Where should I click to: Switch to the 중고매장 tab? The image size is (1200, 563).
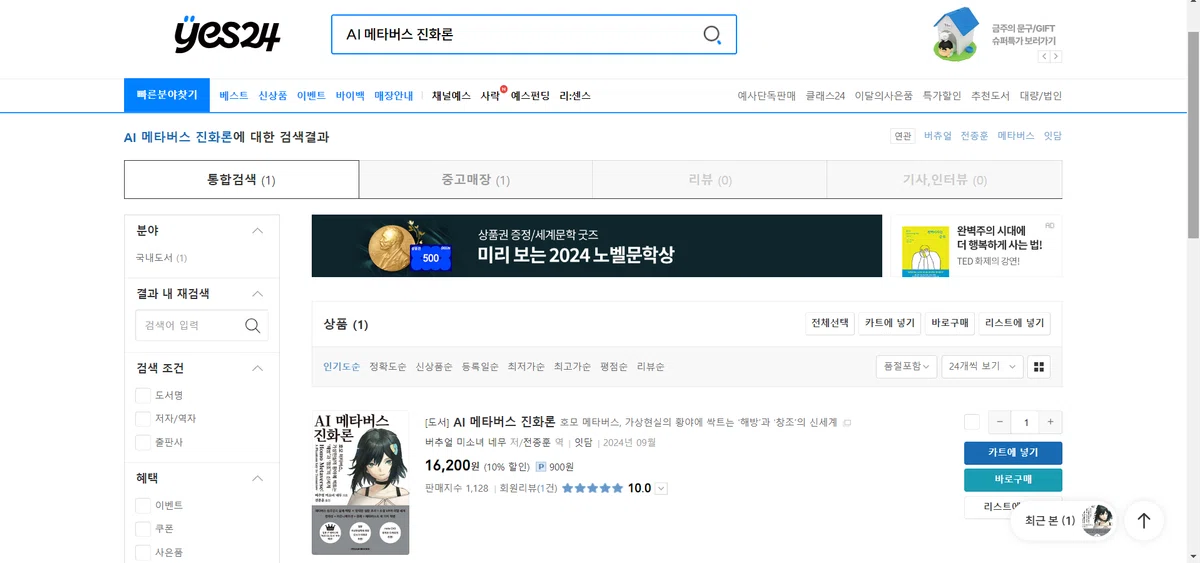click(476, 180)
